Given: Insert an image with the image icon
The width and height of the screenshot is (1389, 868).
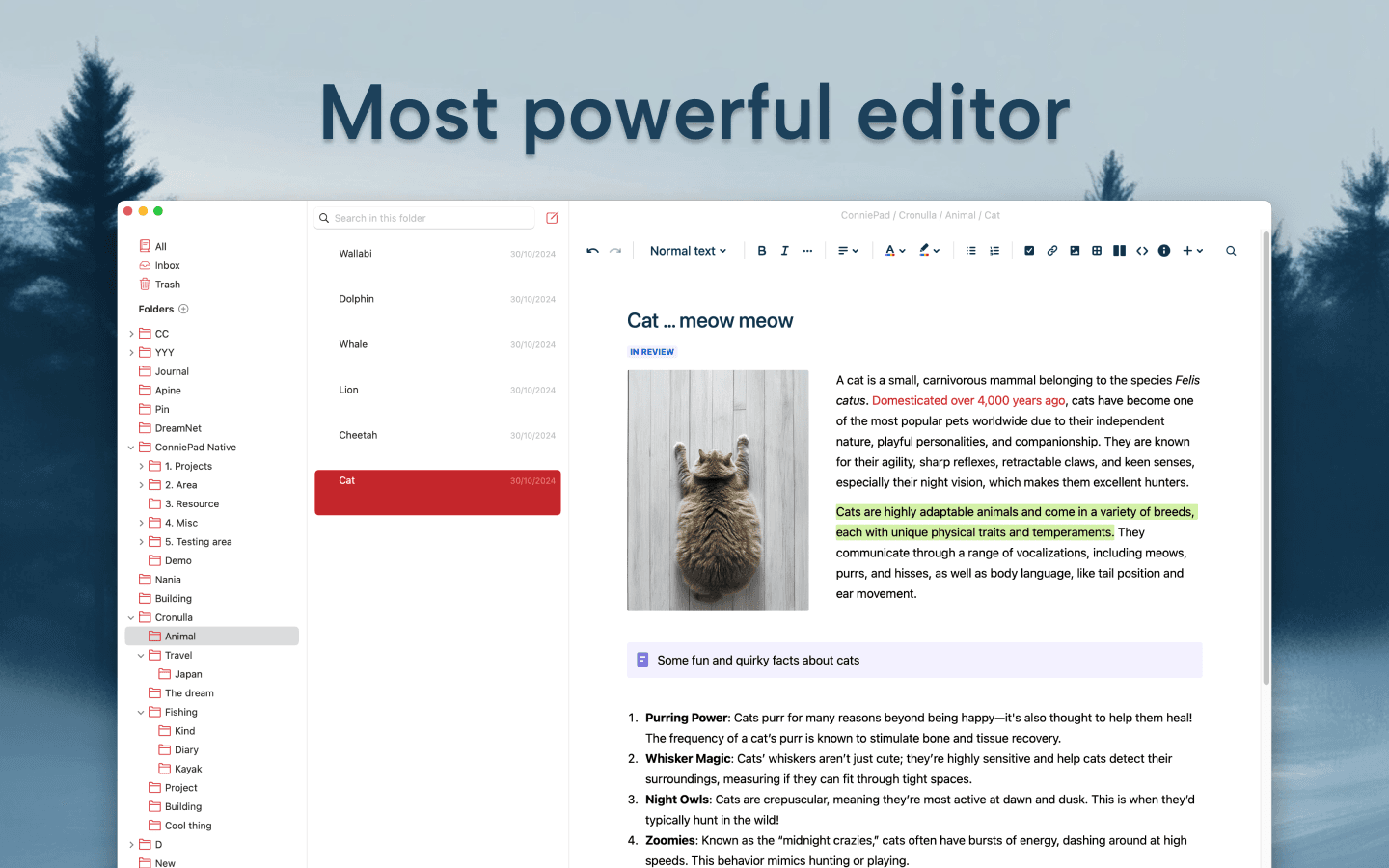Looking at the screenshot, I should pos(1075,251).
